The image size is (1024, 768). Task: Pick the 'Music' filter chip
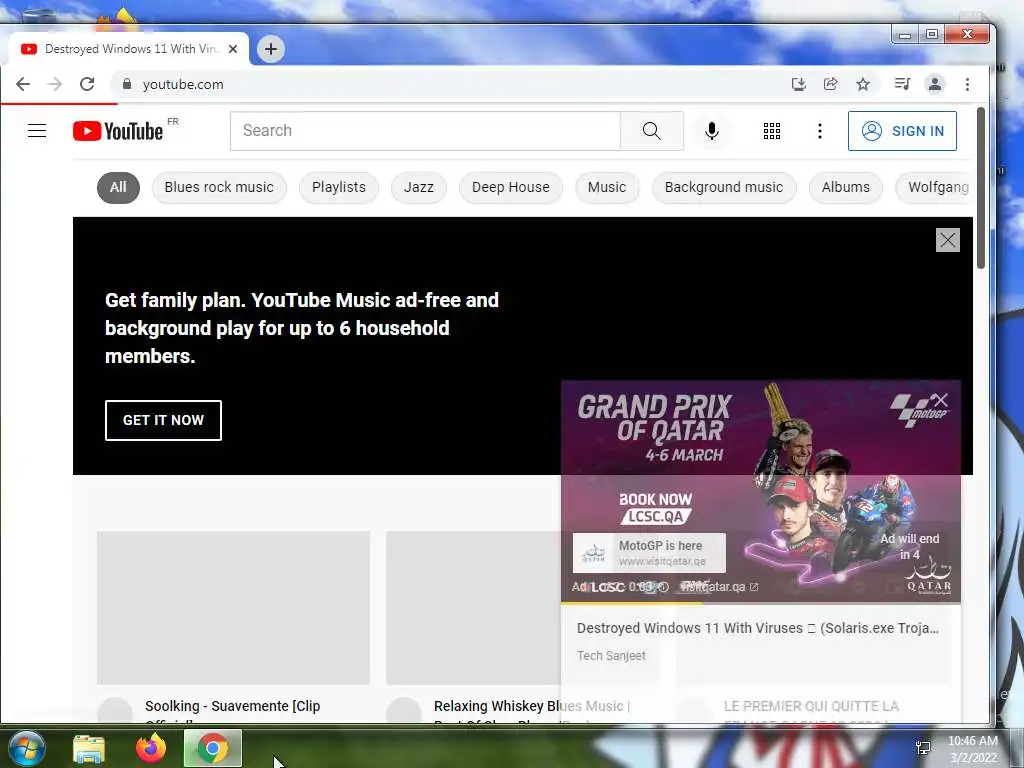[x=607, y=187]
